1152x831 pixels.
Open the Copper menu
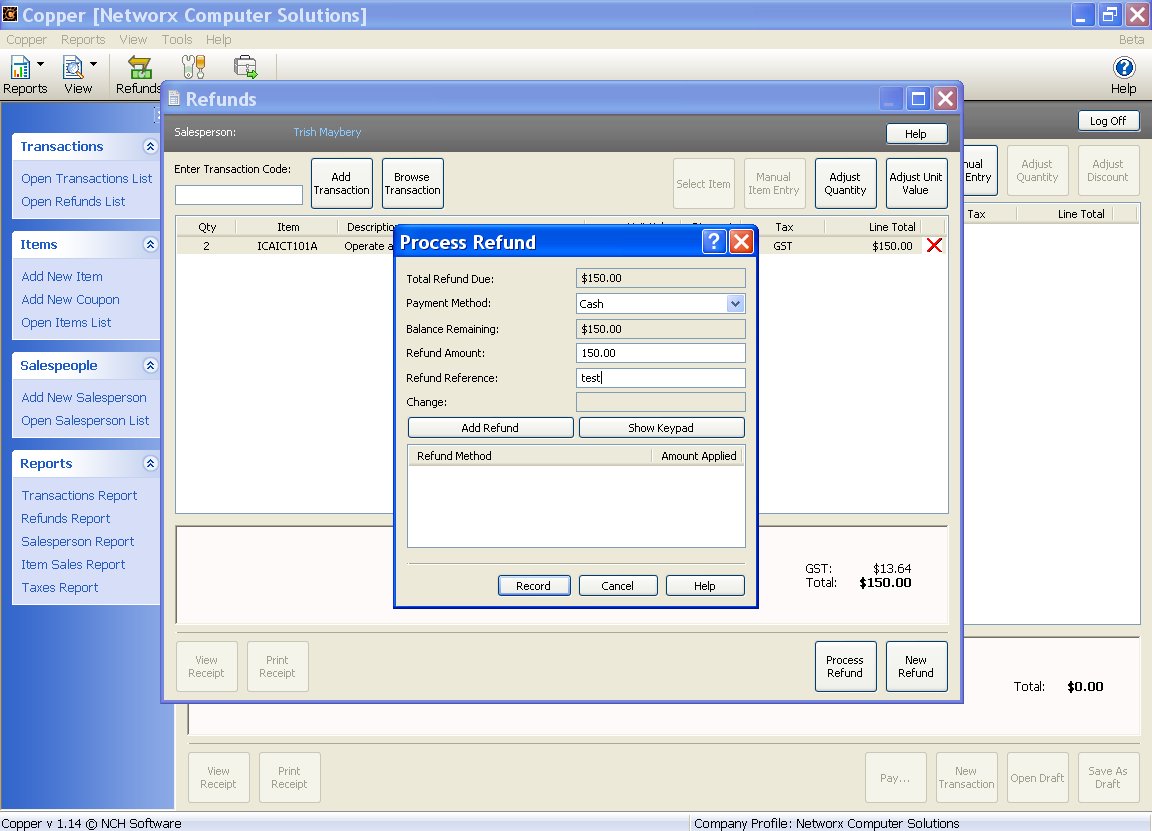pos(26,40)
